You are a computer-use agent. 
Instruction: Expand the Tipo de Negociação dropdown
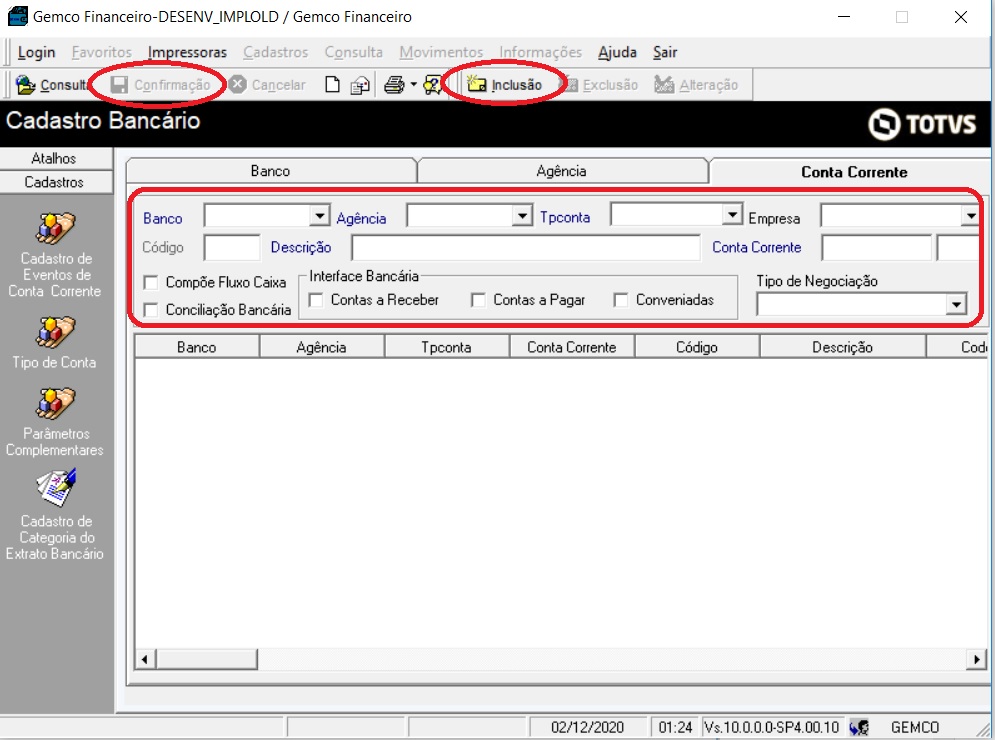(x=956, y=305)
